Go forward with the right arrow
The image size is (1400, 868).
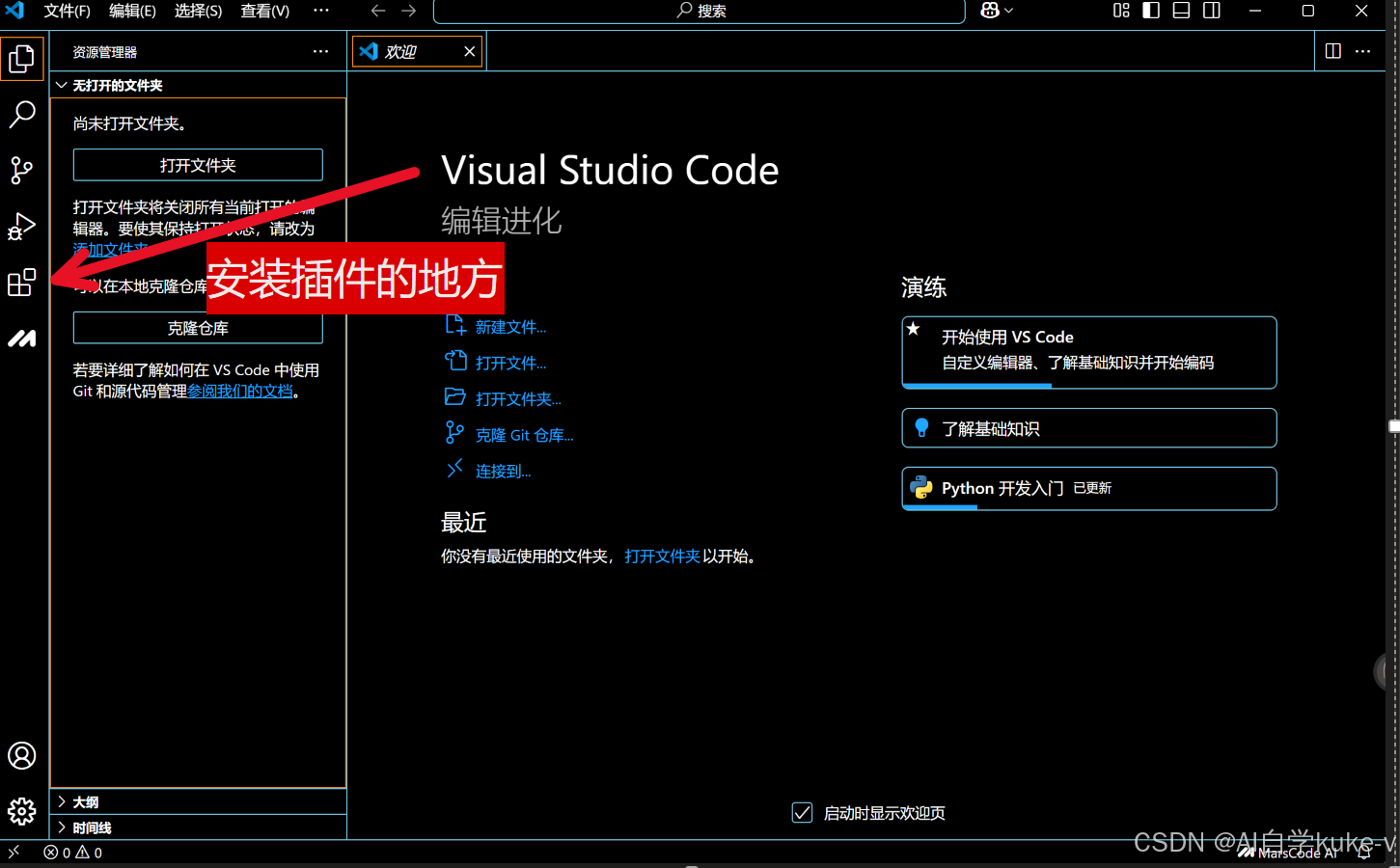[409, 11]
